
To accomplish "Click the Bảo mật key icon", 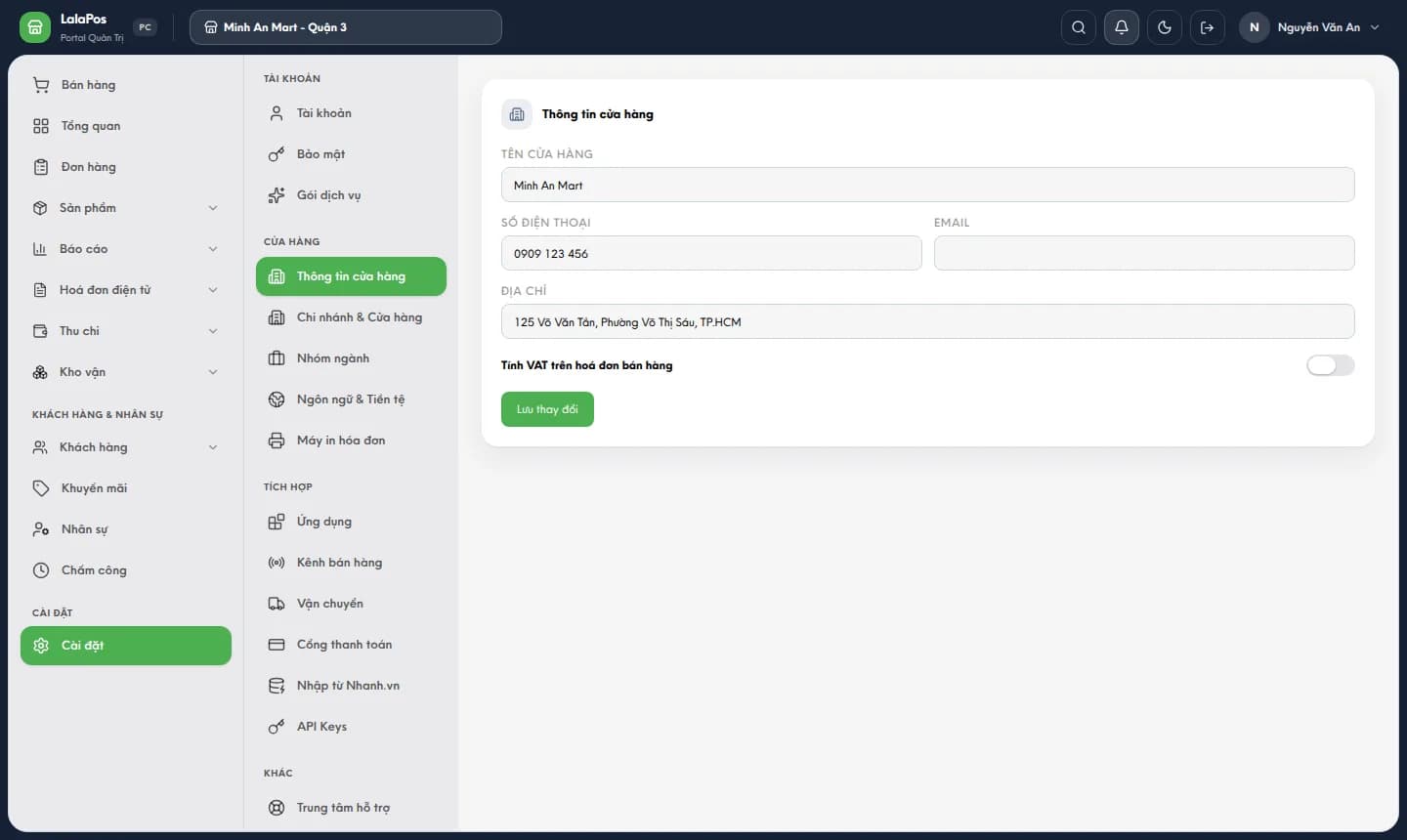I will (277, 154).
